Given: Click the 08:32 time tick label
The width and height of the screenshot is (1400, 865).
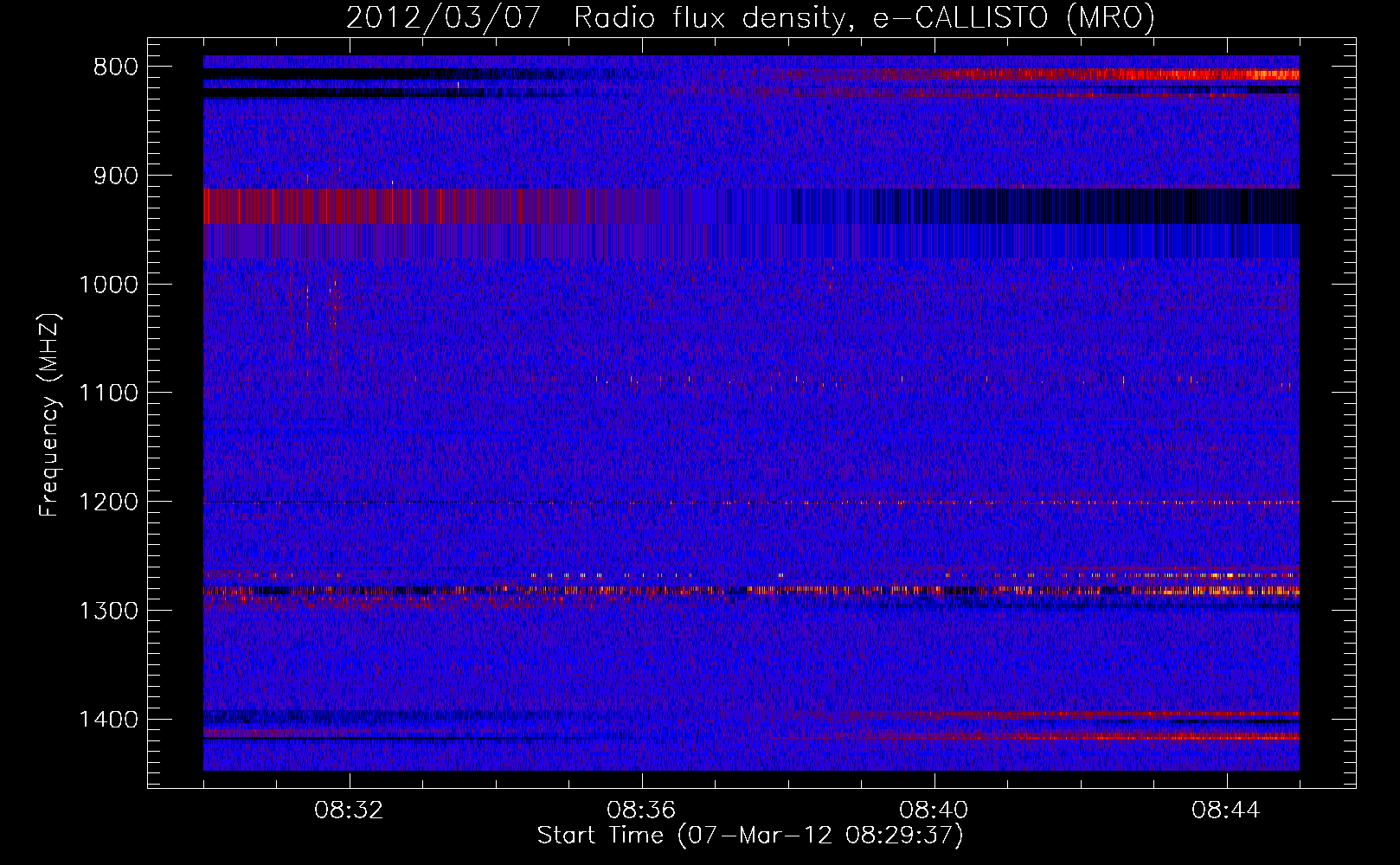Looking at the screenshot, I should pos(349,811).
